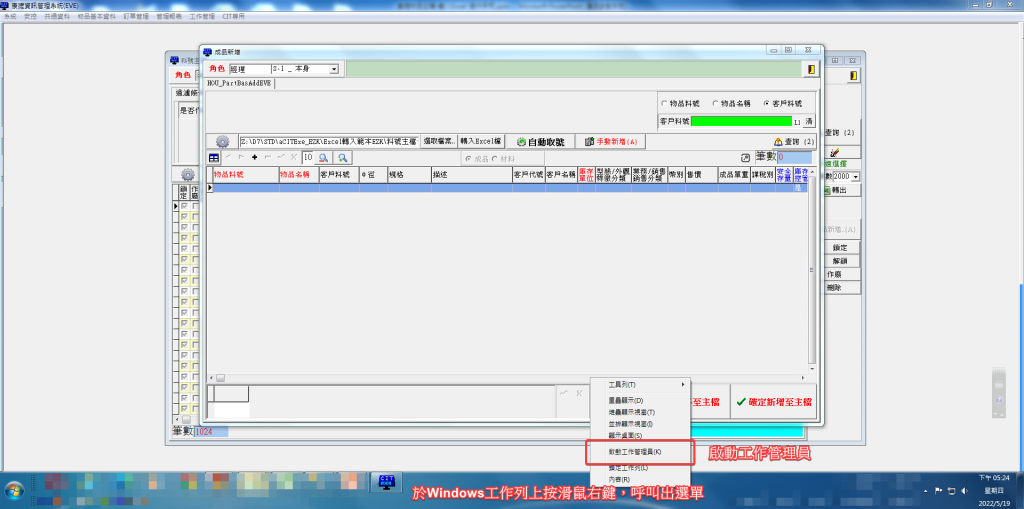
Task: Click the green 客戶料號 input field
Action: (x=740, y=121)
